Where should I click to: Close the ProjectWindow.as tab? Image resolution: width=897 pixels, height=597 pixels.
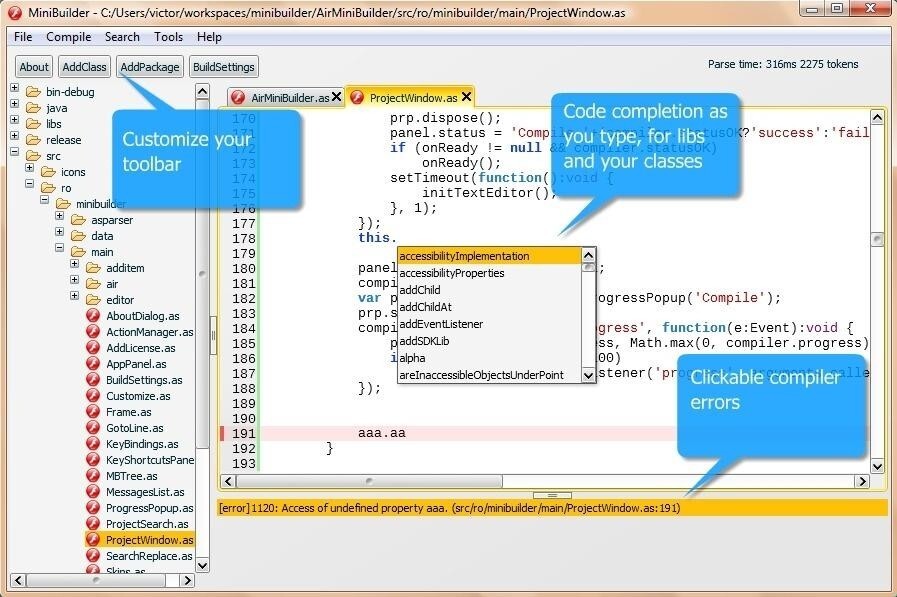click(x=465, y=97)
